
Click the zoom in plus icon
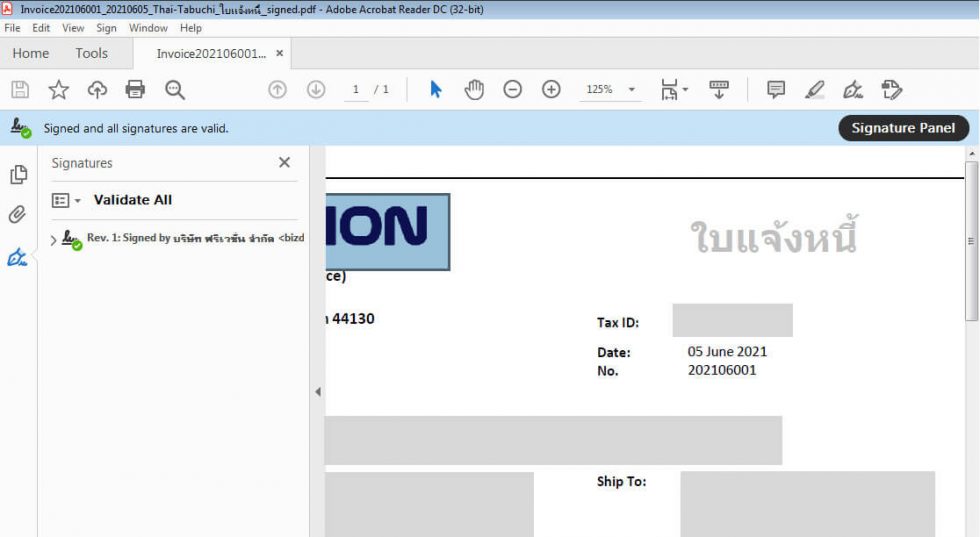551,90
